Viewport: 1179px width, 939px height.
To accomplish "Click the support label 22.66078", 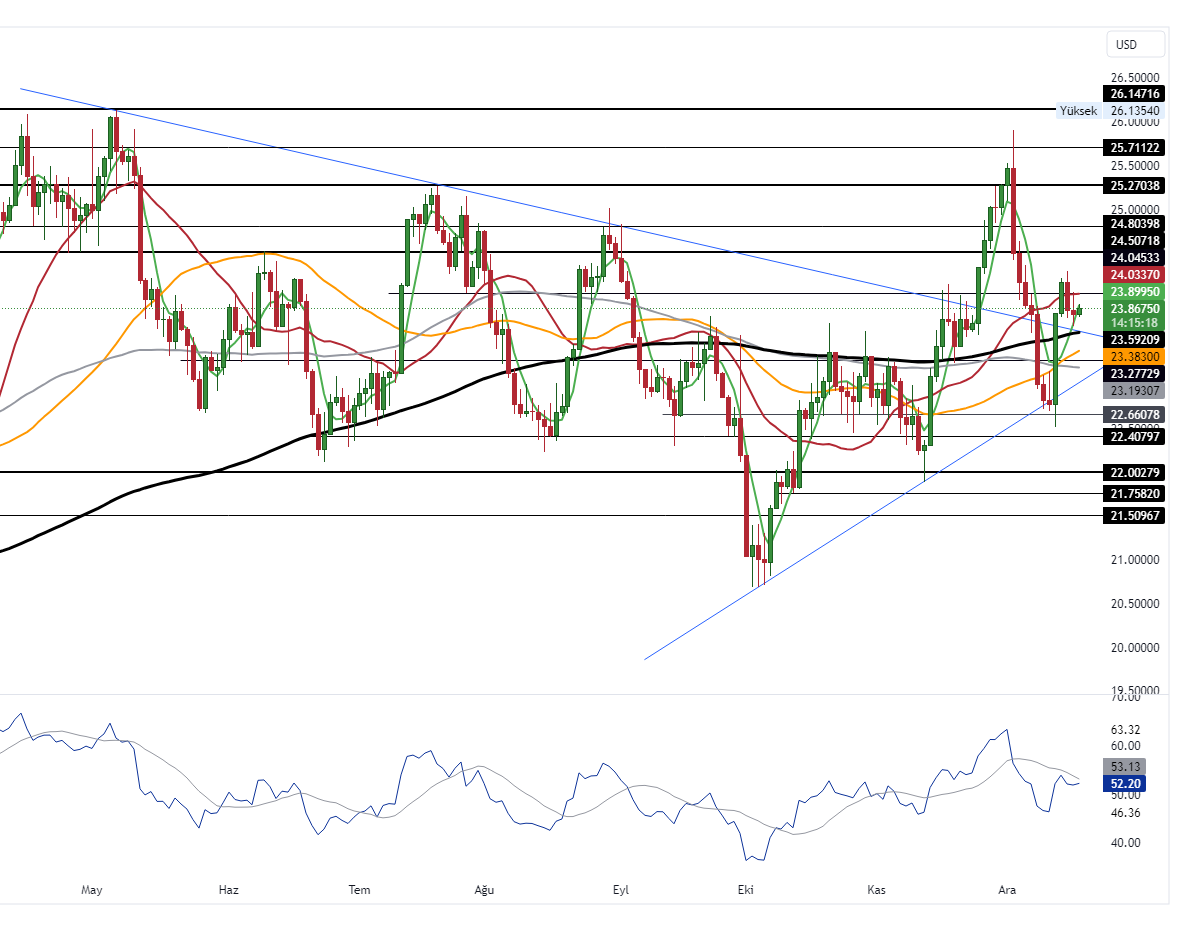I will tap(1133, 414).
